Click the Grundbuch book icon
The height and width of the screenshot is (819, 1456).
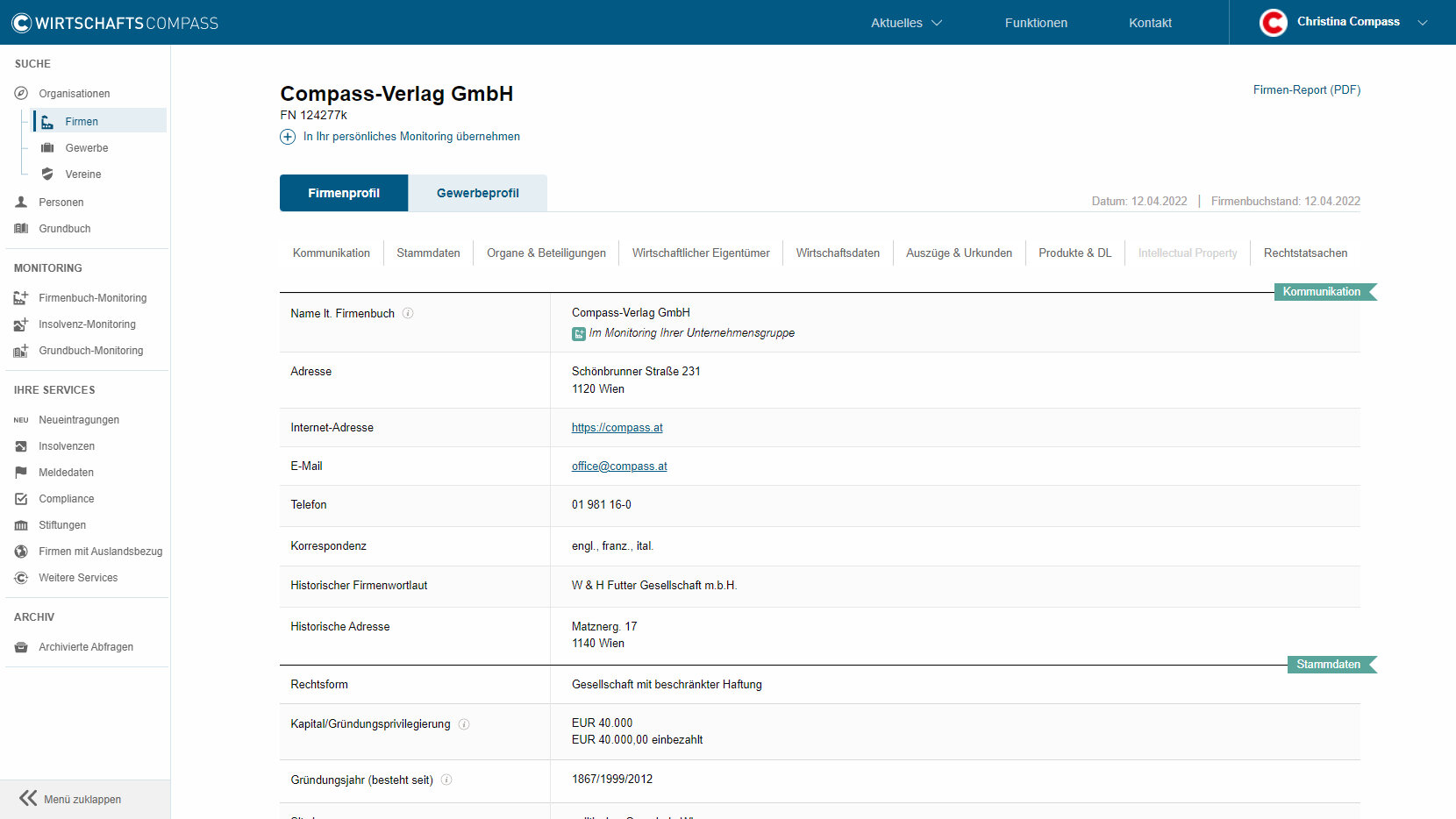pos(21,229)
